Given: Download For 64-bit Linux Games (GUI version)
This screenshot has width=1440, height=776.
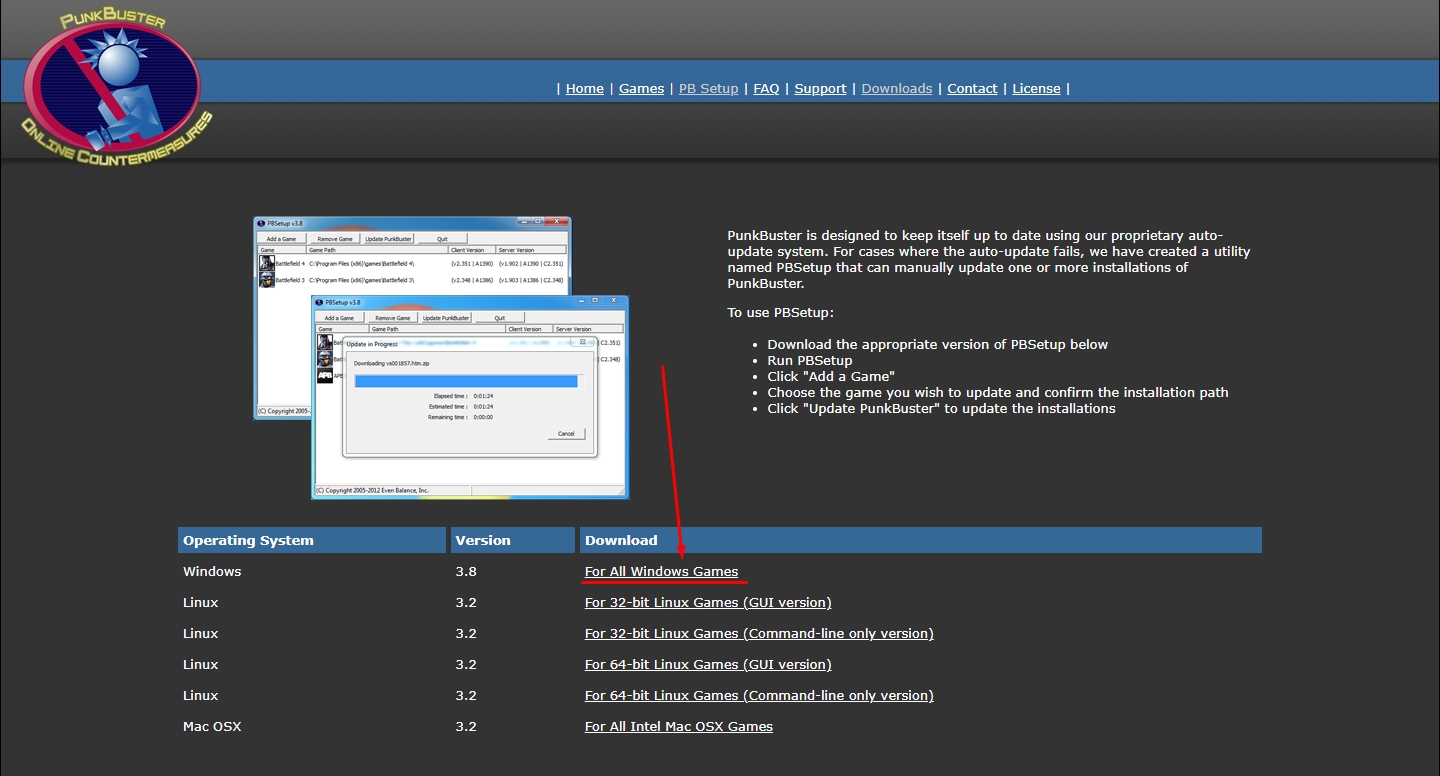Looking at the screenshot, I should pyautogui.click(x=708, y=665).
